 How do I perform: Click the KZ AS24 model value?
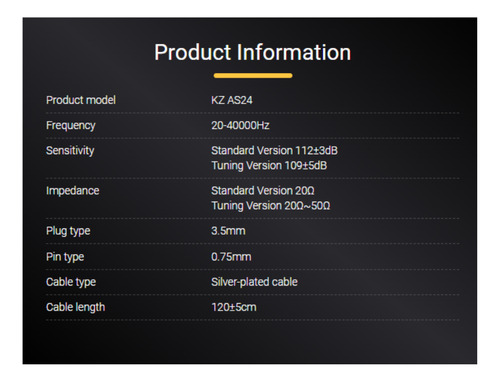coord(232,100)
